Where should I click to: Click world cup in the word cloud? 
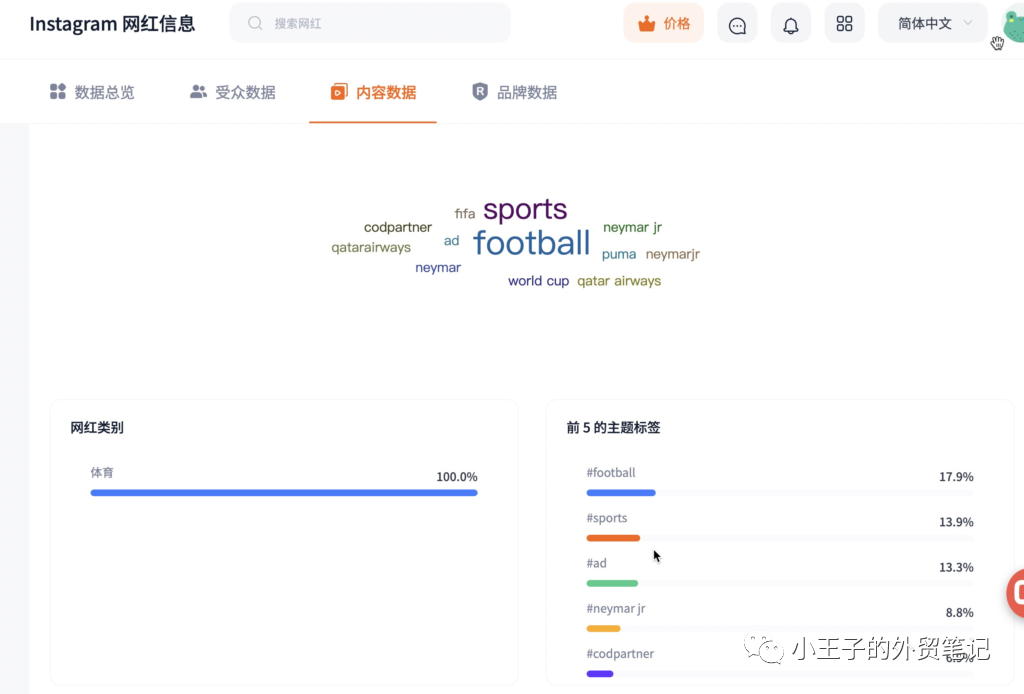pos(539,281)
